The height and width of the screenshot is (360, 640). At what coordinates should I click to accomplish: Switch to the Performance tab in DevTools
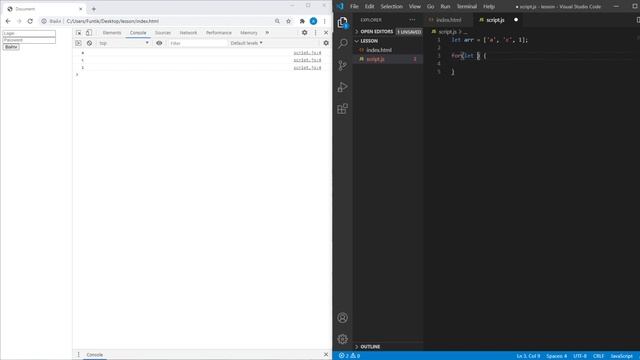pyautogui.click(x=218, y=33)
